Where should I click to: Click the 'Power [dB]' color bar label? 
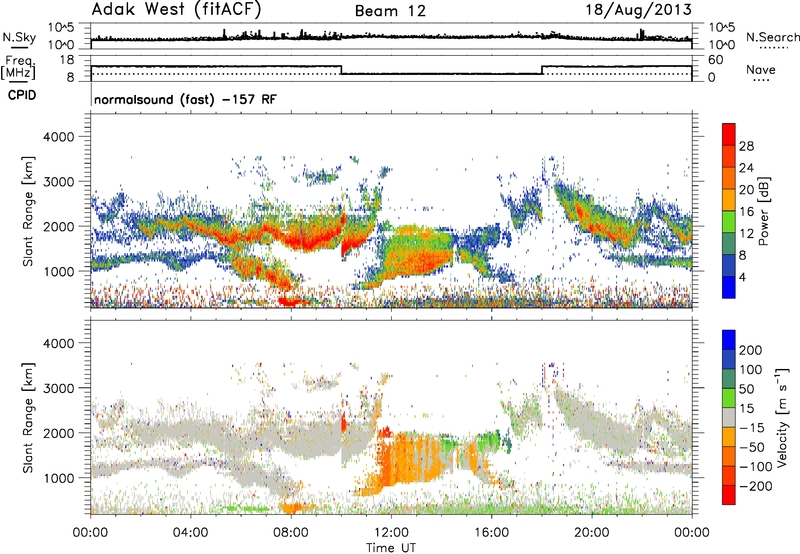tap(763, 211)
